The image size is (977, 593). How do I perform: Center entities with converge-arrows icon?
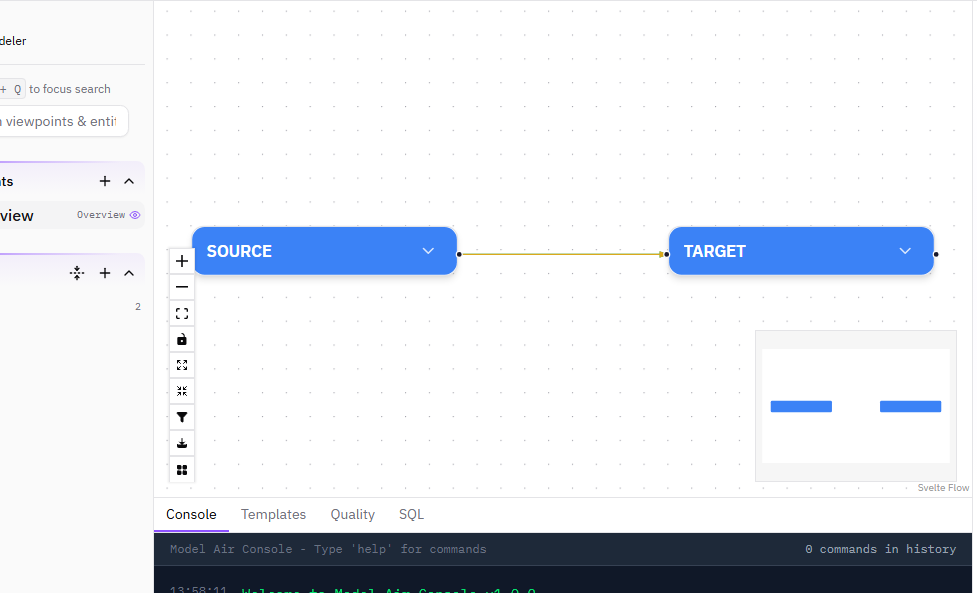pos(77,273)
